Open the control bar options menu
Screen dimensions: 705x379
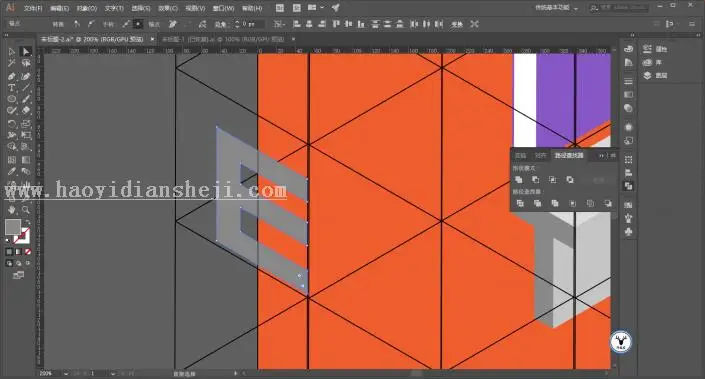[692, 24]
